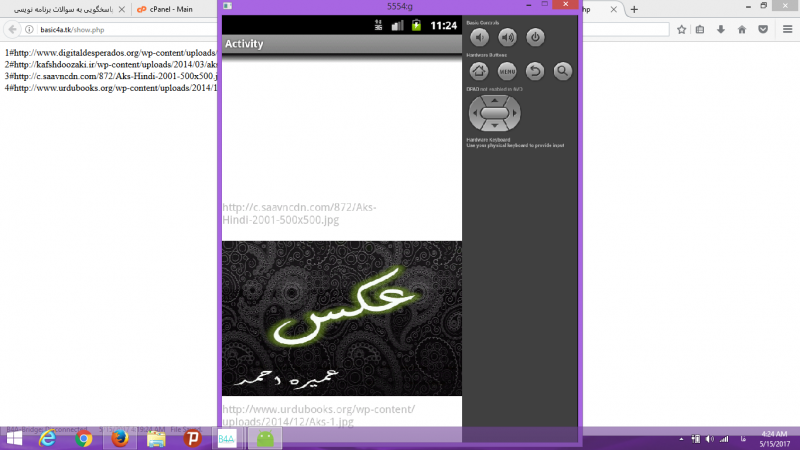This screenshot has height=450, width=800.
Task: Click DPAD up arrow in emulator
Action: (x=494, y=101)
